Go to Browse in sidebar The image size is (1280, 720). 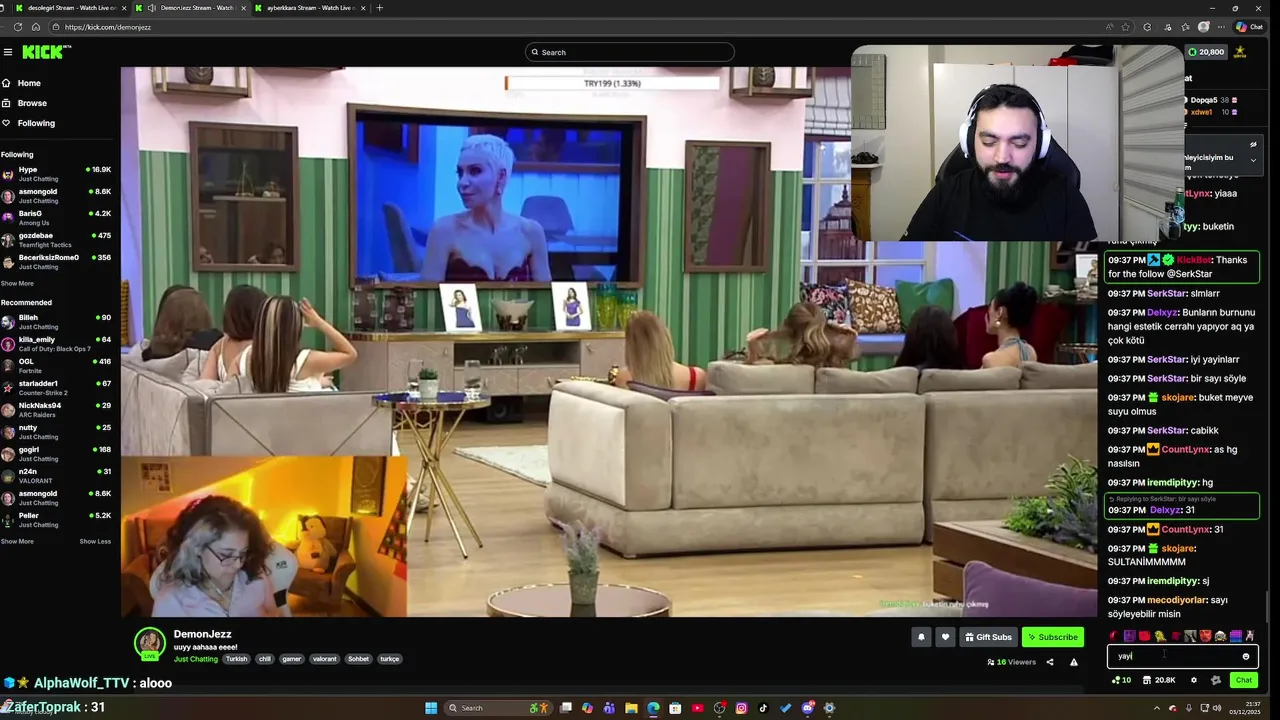click(x=25, y=103)
